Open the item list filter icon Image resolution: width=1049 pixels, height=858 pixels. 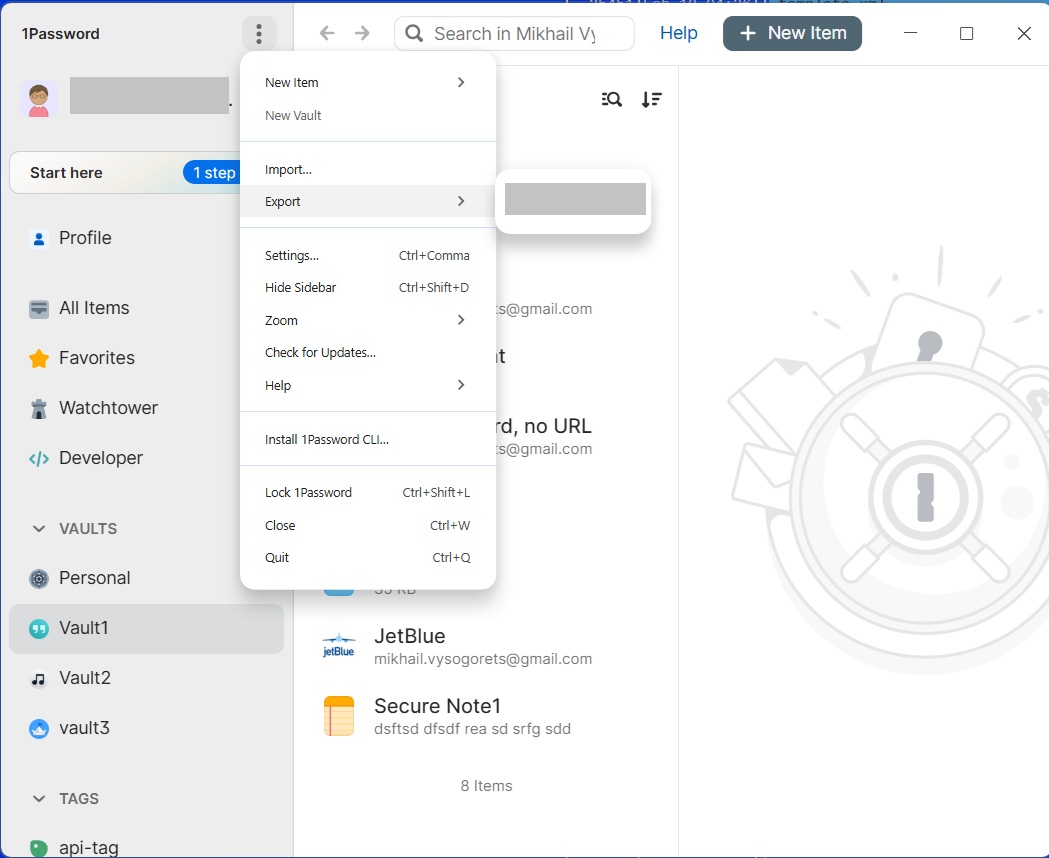tap(611, 99)
